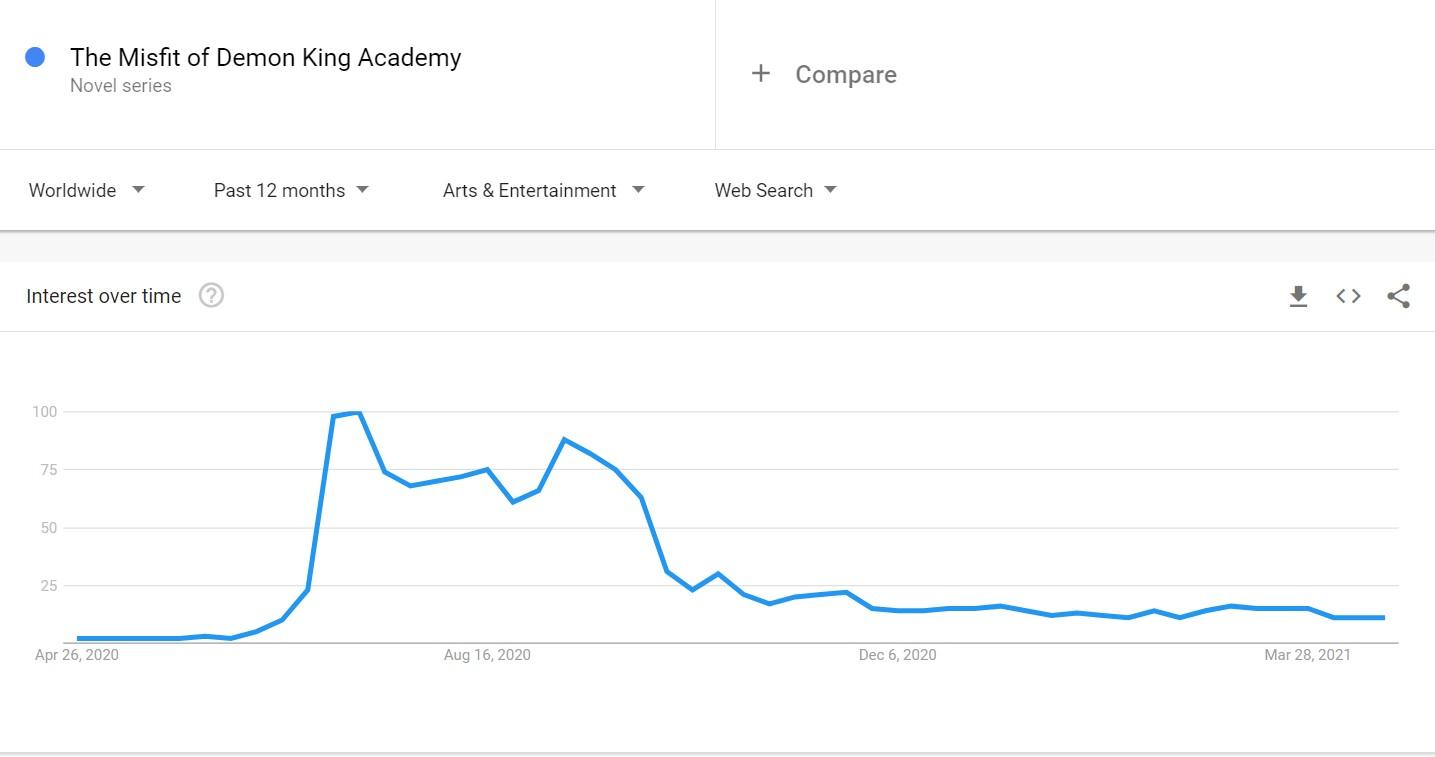Expand the Web Search type dropdown
The image size is (1435, 757).
(x=775, y=190)
